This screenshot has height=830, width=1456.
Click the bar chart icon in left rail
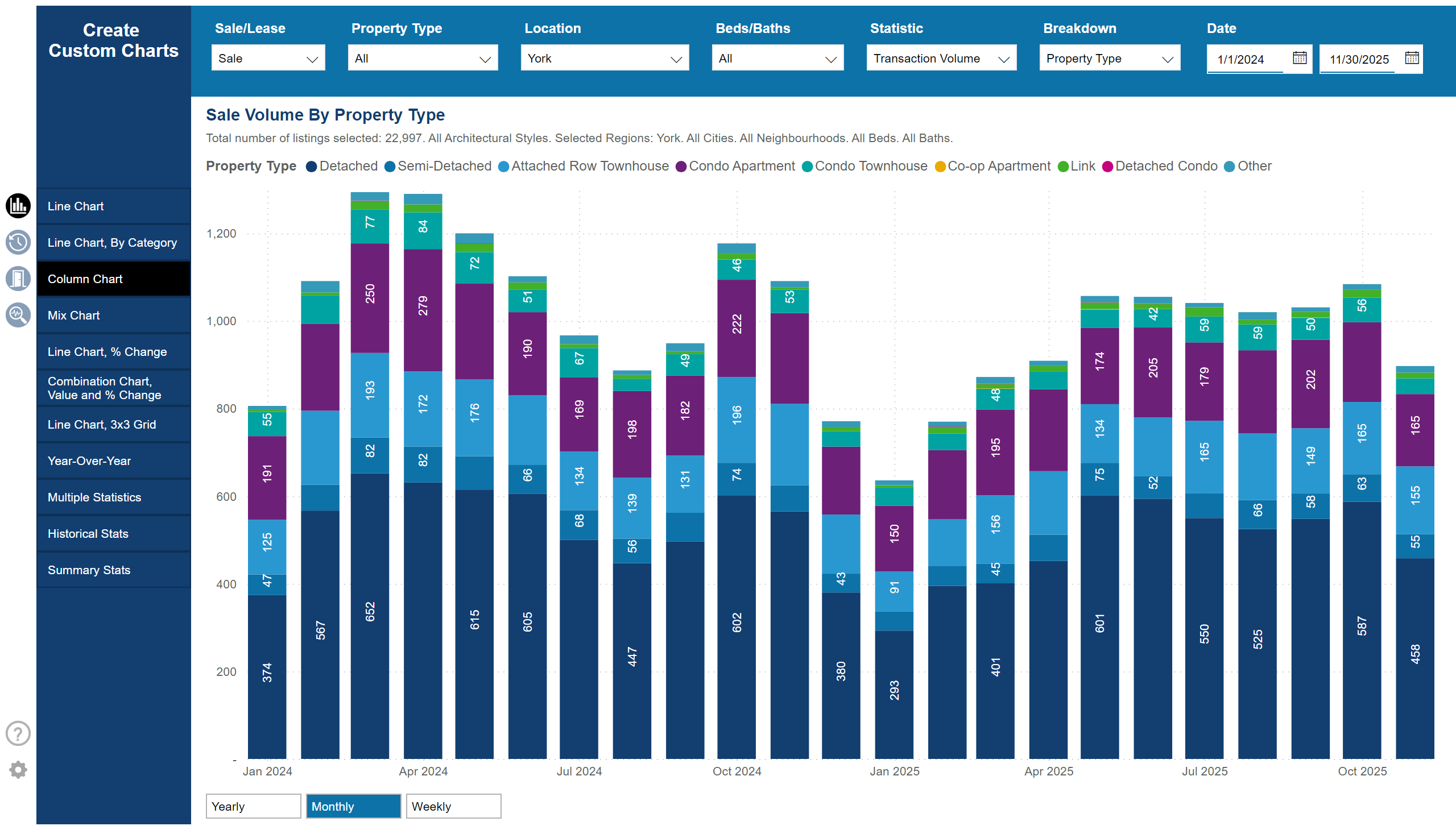coord(18,206)
